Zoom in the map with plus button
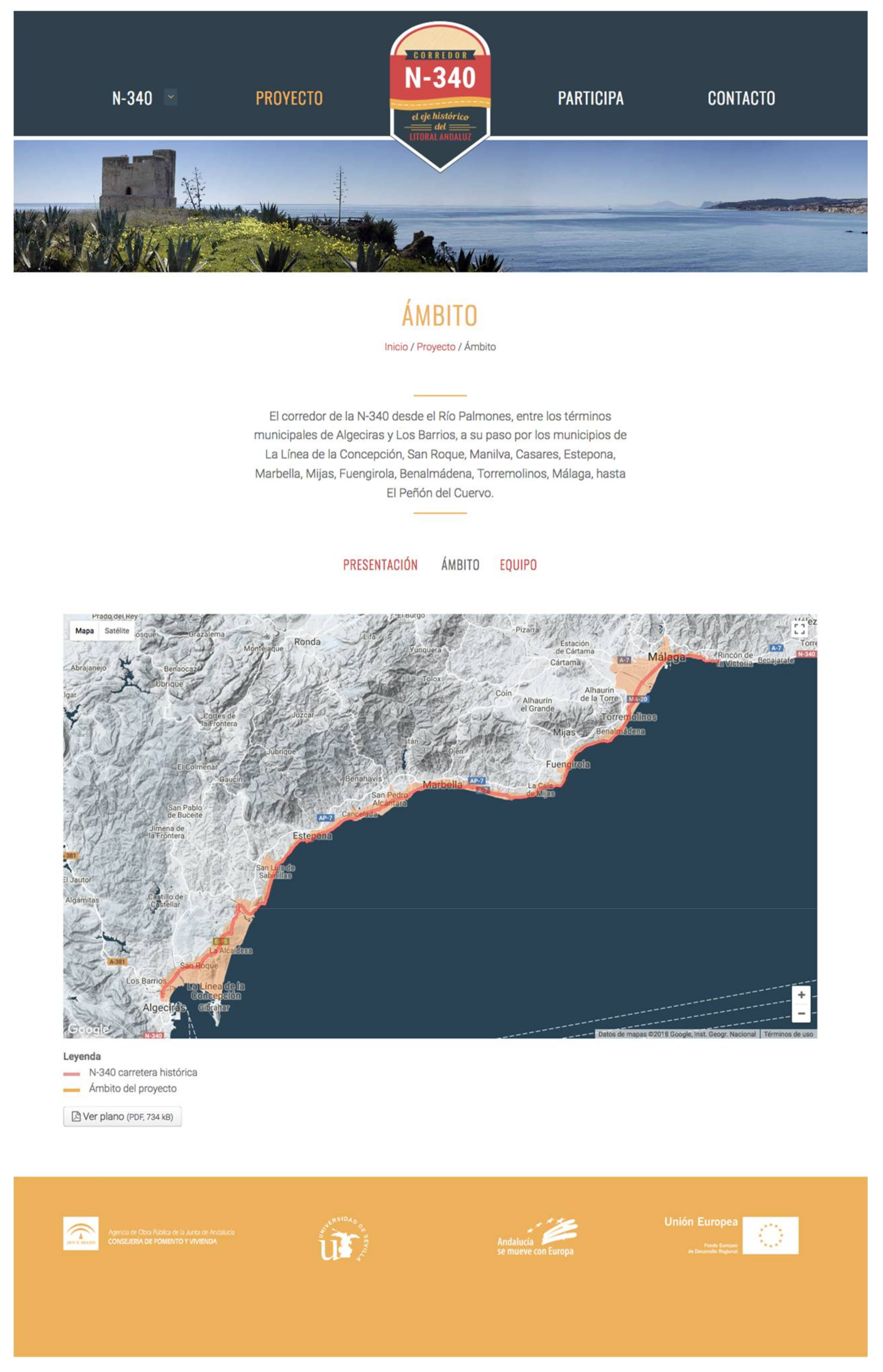Screen dimensions: 883x1372 click(x=801, y=995)
